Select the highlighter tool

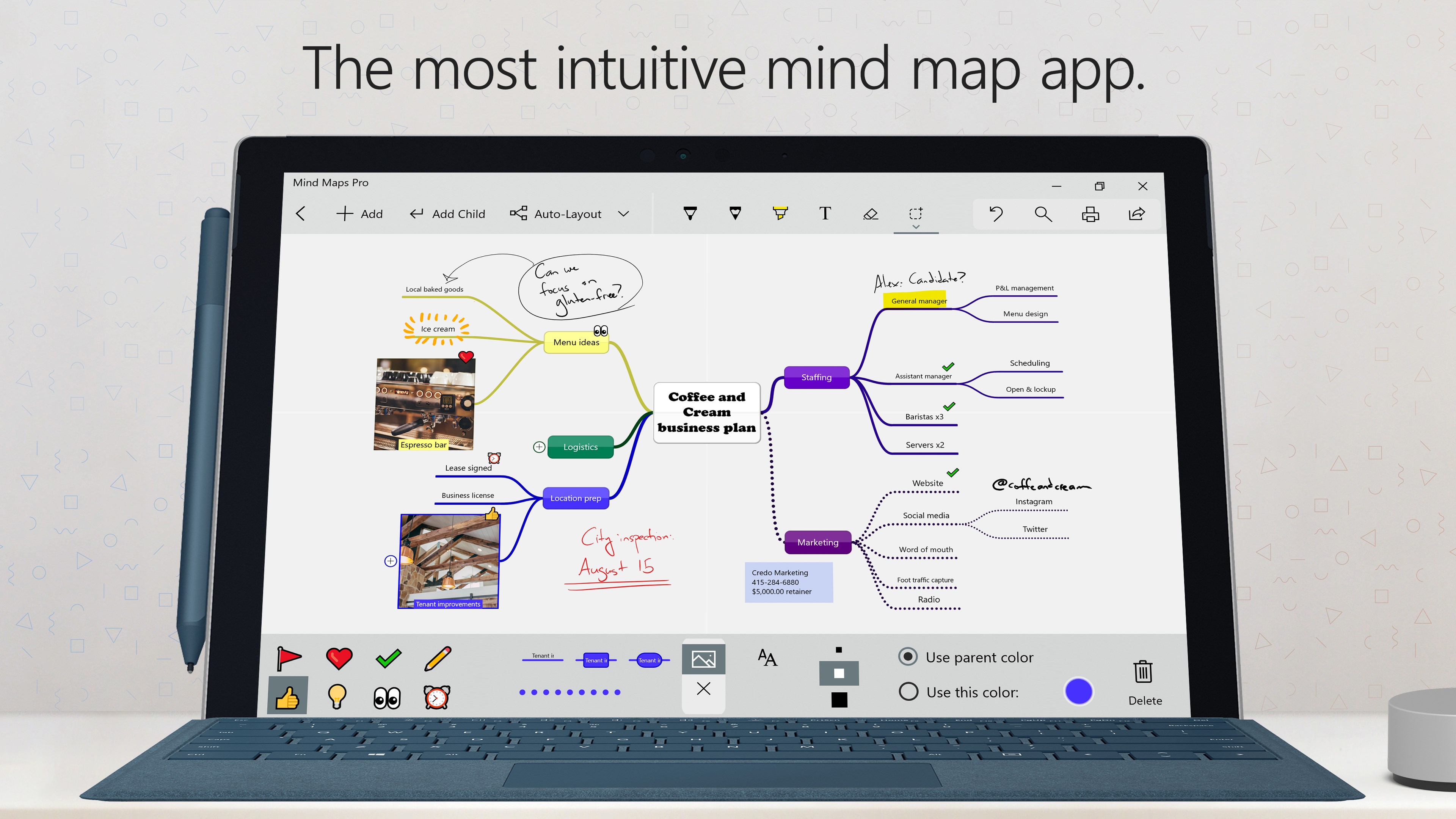coord(780,213)
